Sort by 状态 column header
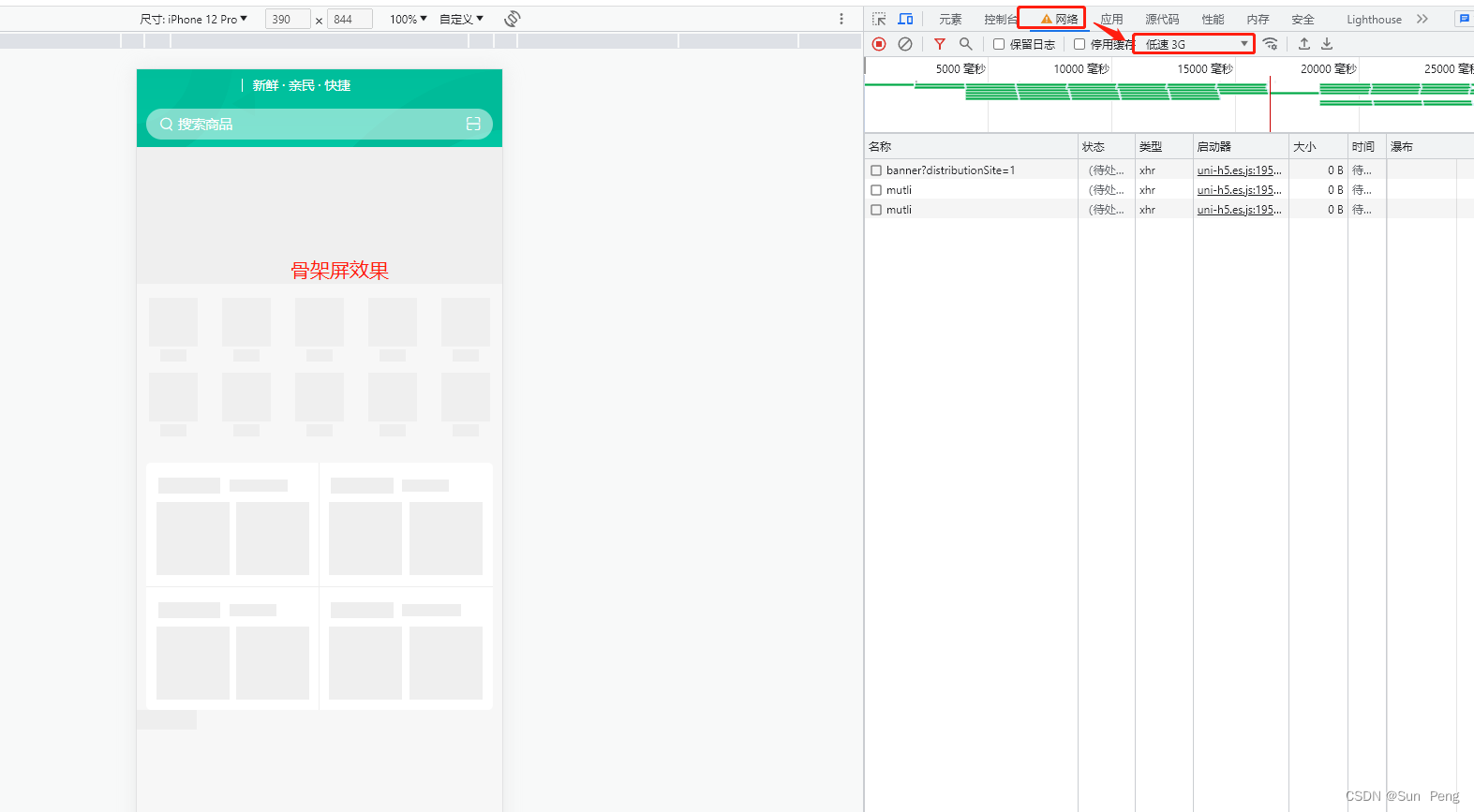The width and height of the screenshot is (1474, 812). (1107, 146)
